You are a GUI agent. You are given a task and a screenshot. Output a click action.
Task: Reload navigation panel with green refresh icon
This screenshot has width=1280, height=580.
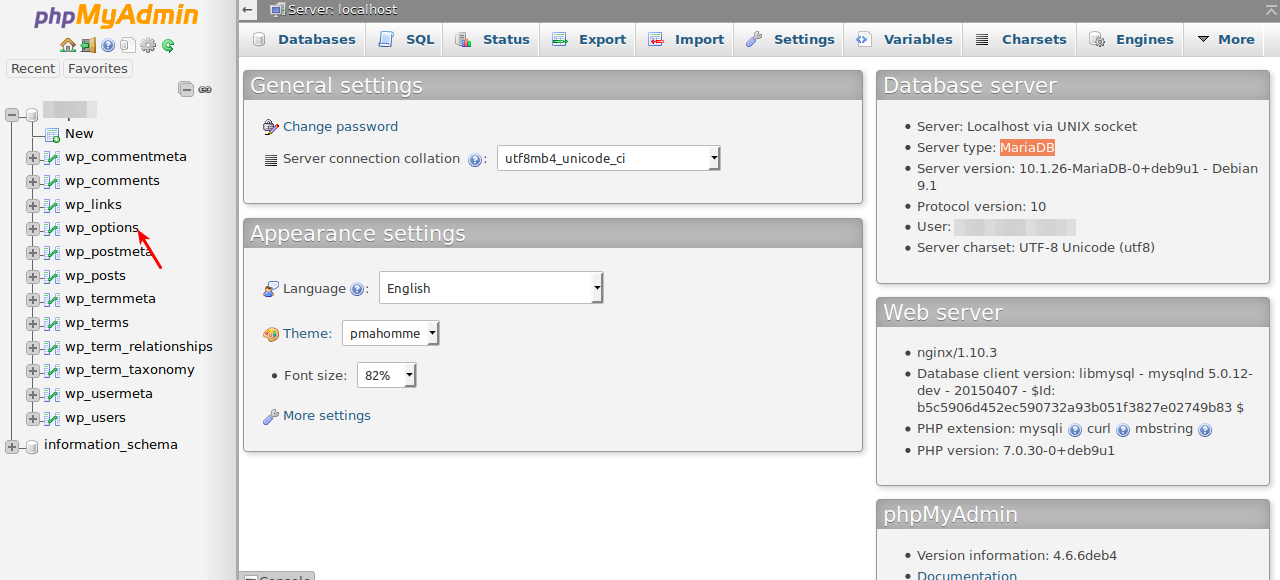[x=168, y=45]
